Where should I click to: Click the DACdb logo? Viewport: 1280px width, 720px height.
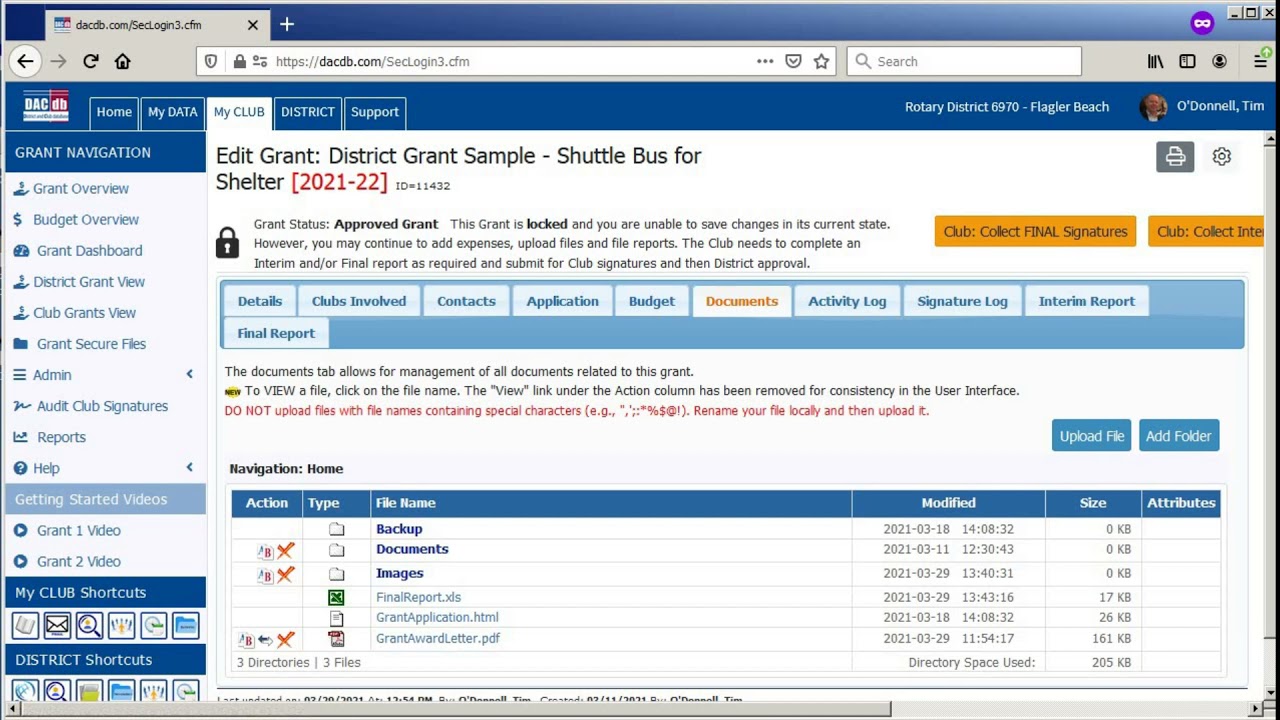point(46,105)
